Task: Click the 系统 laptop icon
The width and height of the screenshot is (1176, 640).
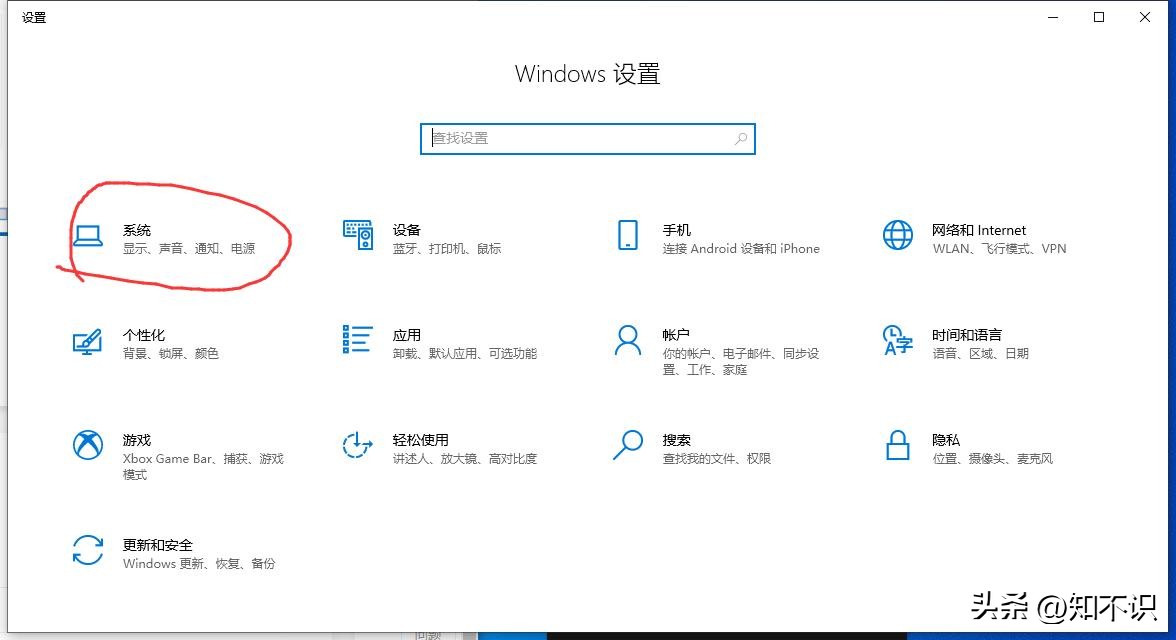Action: point(87,236)
